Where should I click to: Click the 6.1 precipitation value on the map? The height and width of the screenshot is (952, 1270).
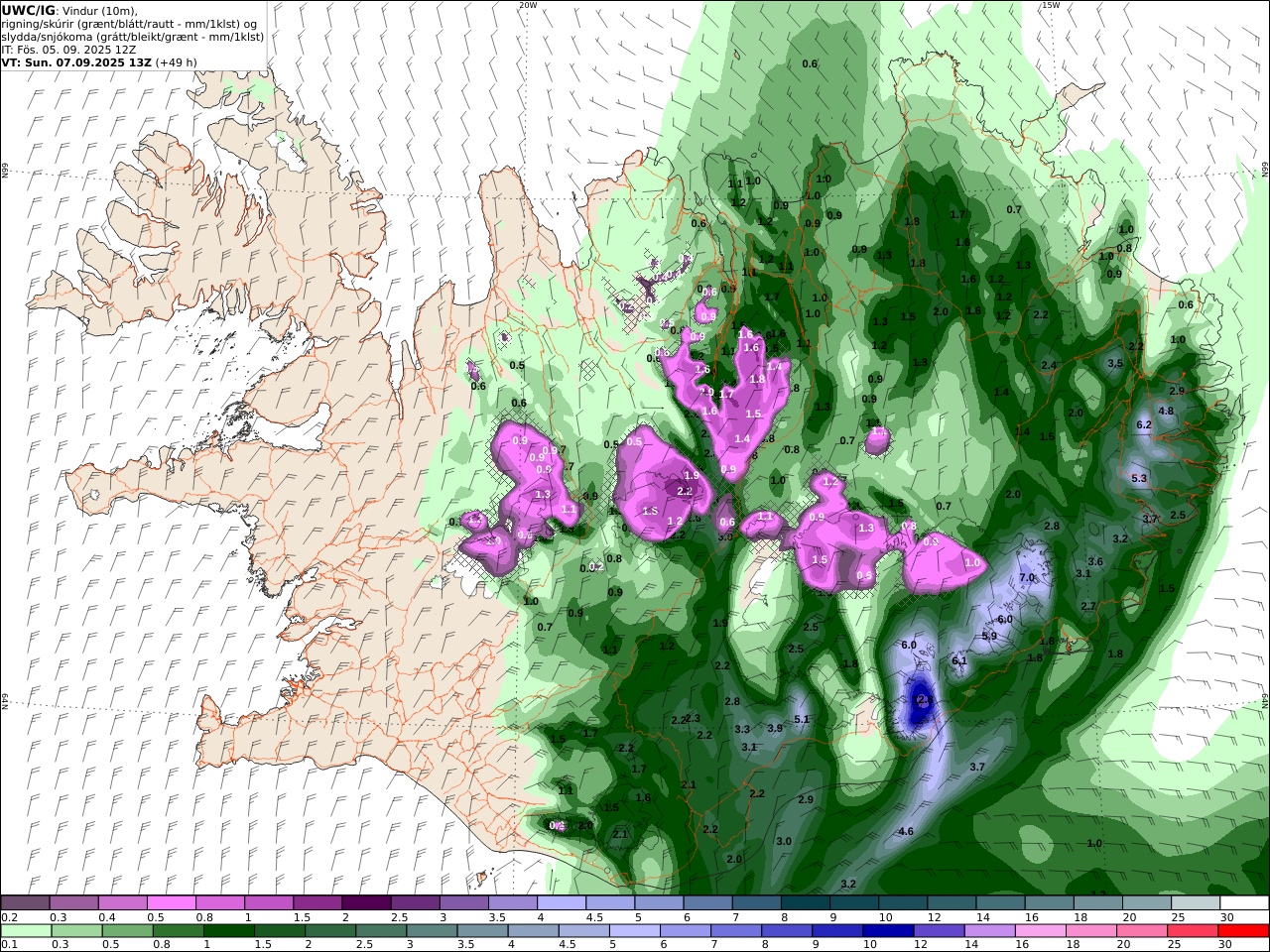[959, 660]
